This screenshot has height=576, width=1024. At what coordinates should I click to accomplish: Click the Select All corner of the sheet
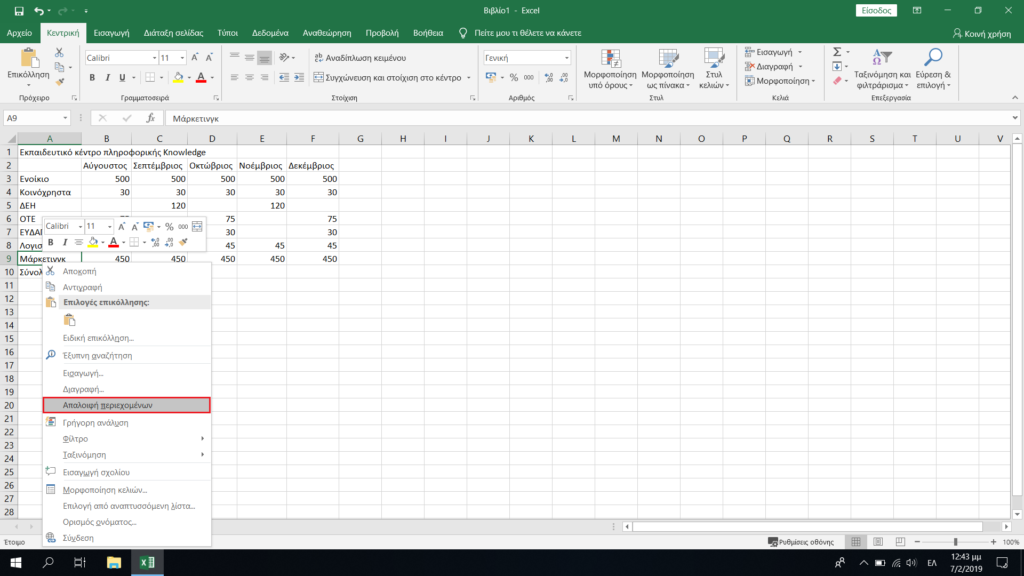[x=9, y=138]
